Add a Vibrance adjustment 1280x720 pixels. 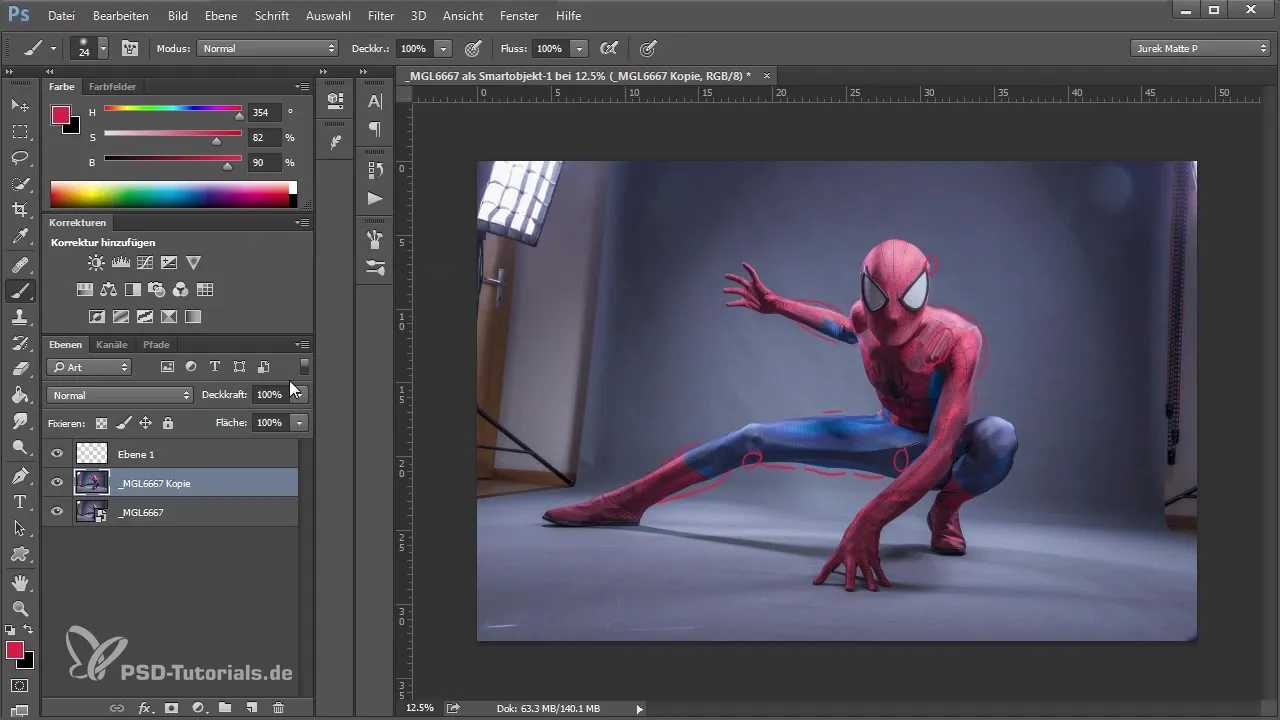coord(194,263)
